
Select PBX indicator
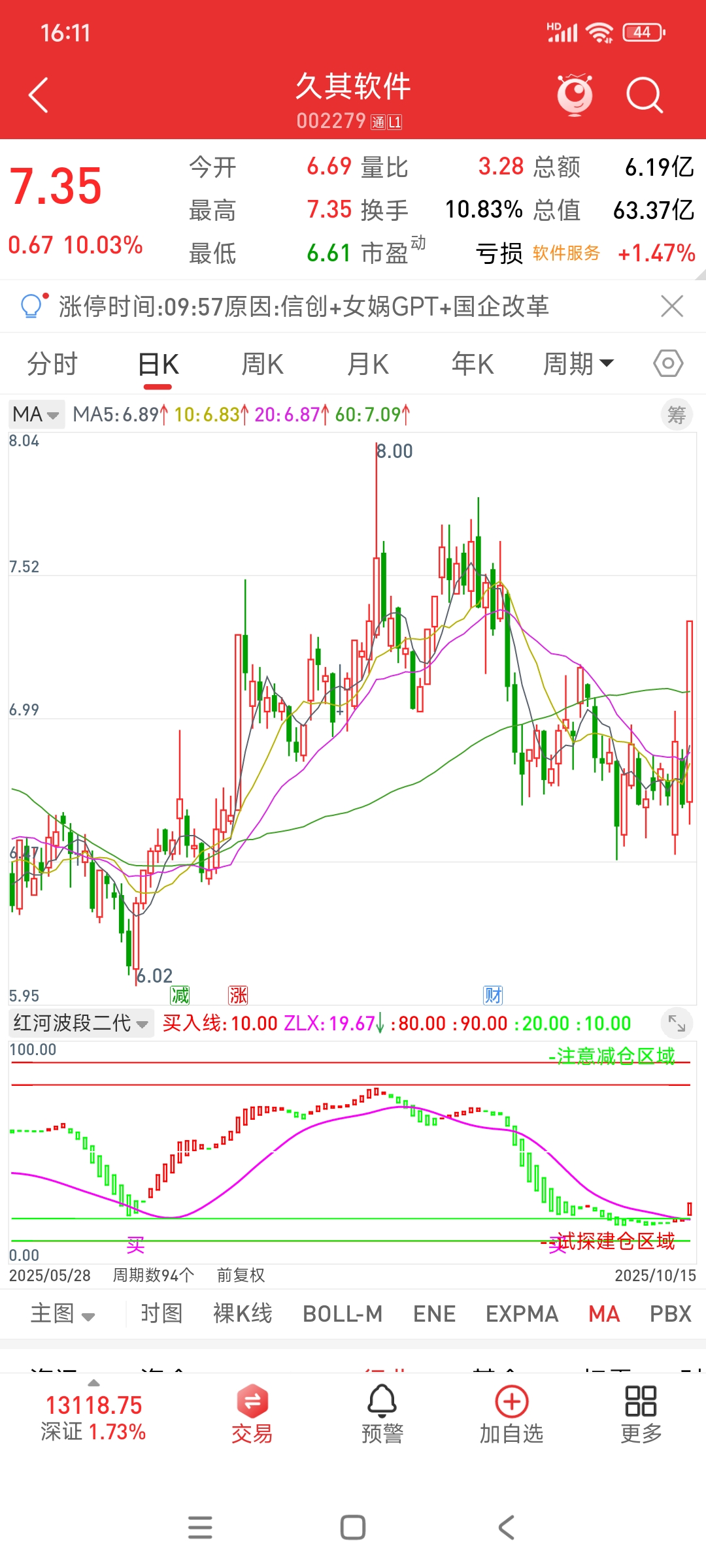[670, 1313]
